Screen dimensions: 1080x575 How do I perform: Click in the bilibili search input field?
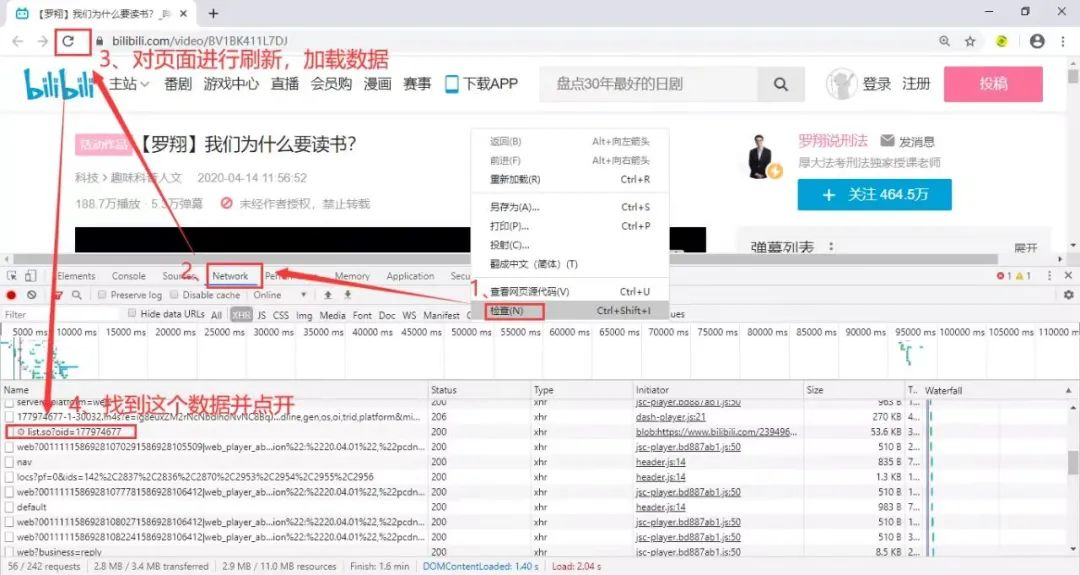point(648,84)
